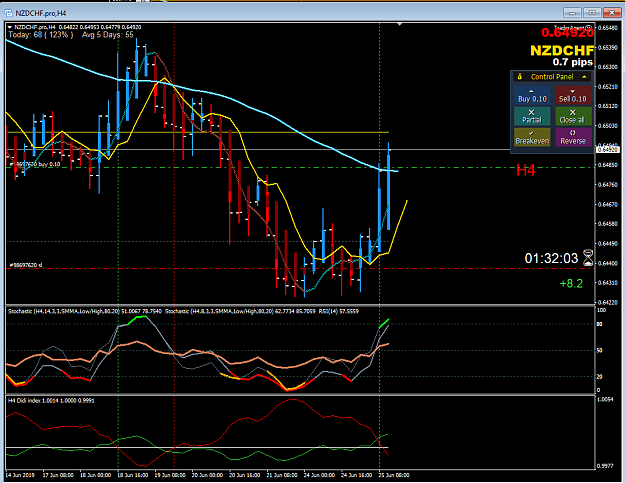
Task: Click the chart window icon in title bar
Action: (x=8, y=13)
